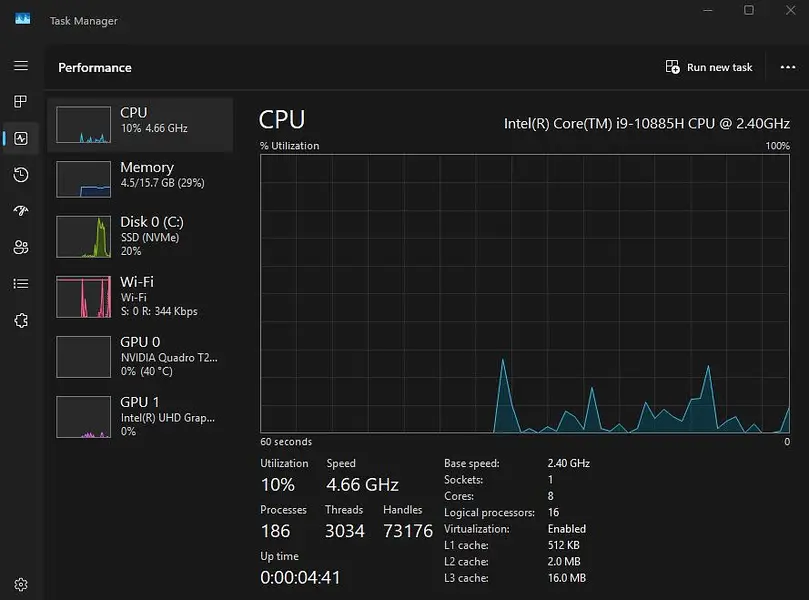
Task: Select the Wi-Fi performance item
Action: pos(140,296)
